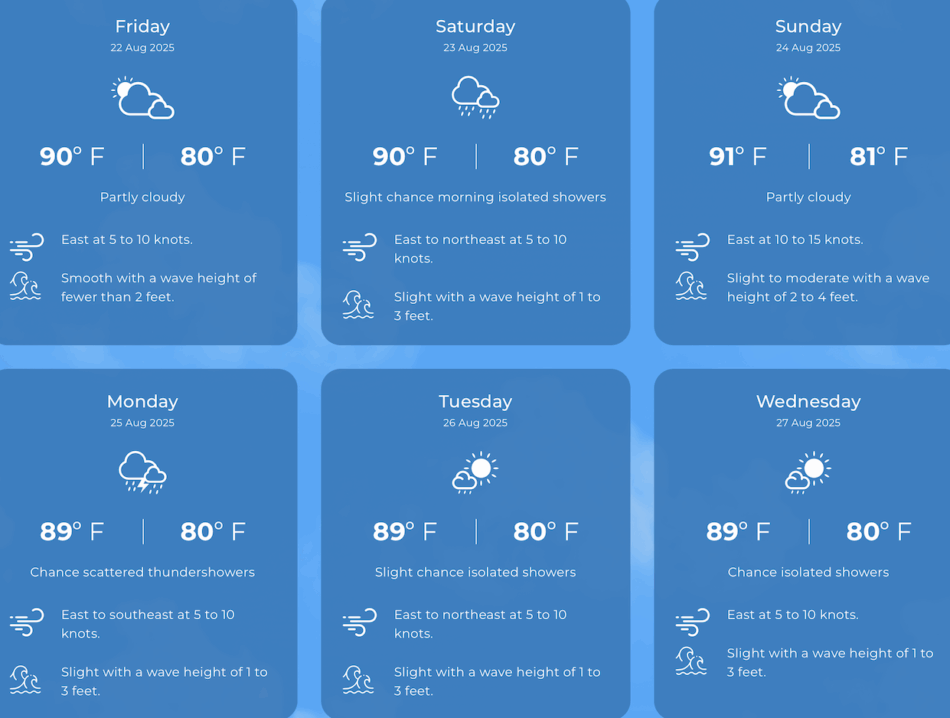Click the wave icon on Saturday's card

tap(359, 305)
